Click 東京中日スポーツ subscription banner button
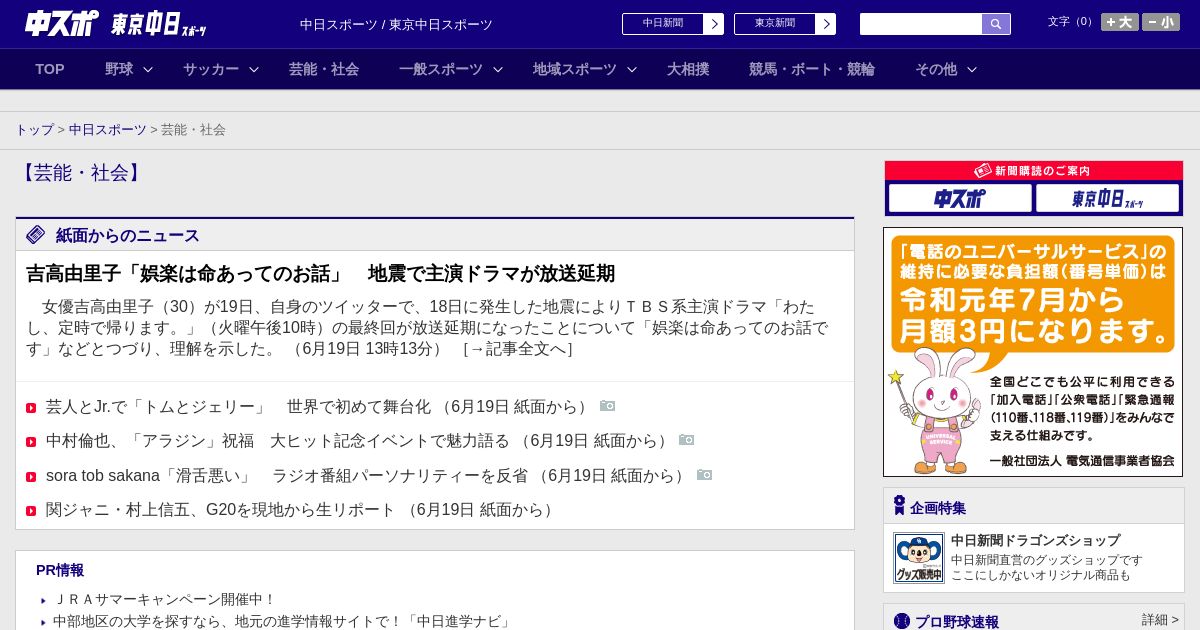The width and height of the screenshot is (1200, 630). (x=1107, y=198)
